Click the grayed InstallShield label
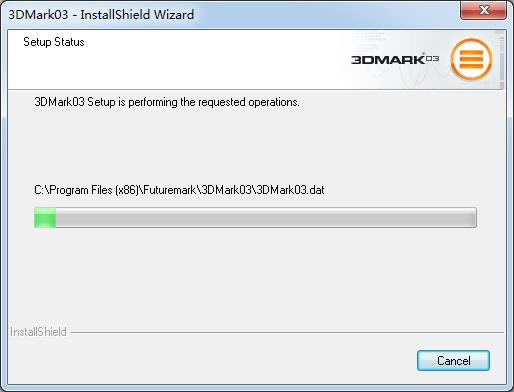The image size is (514, 392). point(38,332)
